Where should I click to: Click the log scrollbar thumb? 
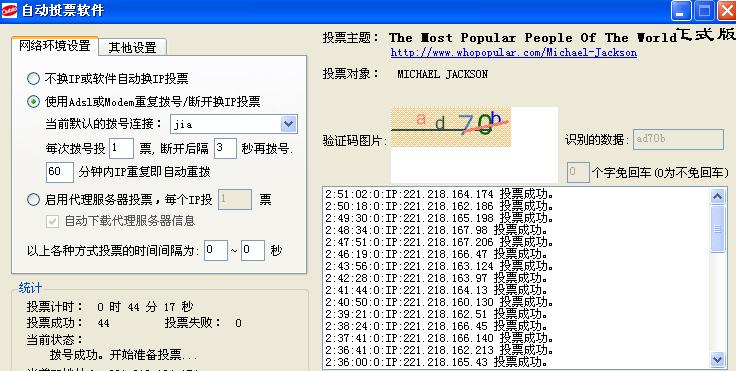click(x=718, y=229)
